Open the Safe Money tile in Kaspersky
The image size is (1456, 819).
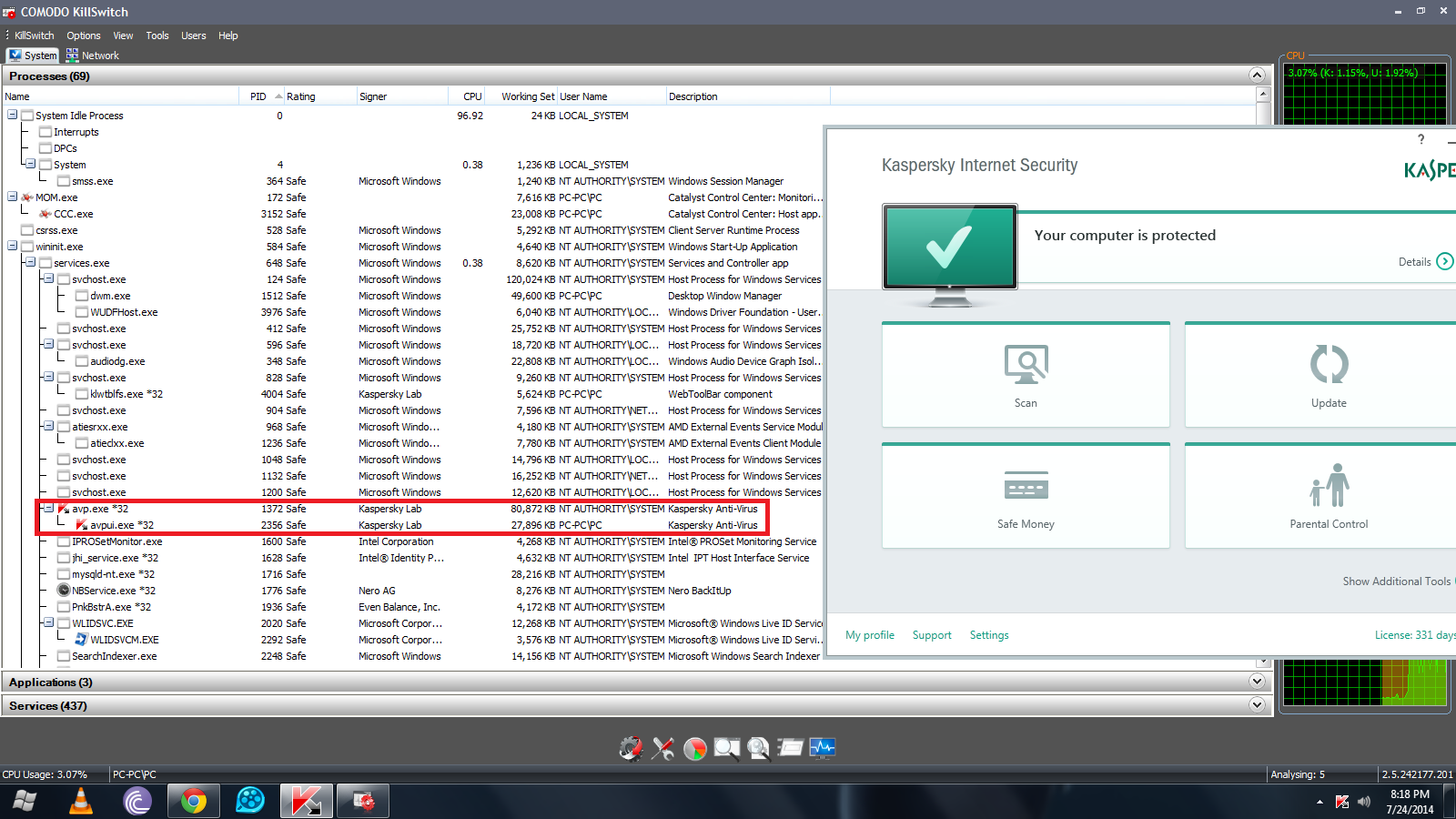(1026, 496)
